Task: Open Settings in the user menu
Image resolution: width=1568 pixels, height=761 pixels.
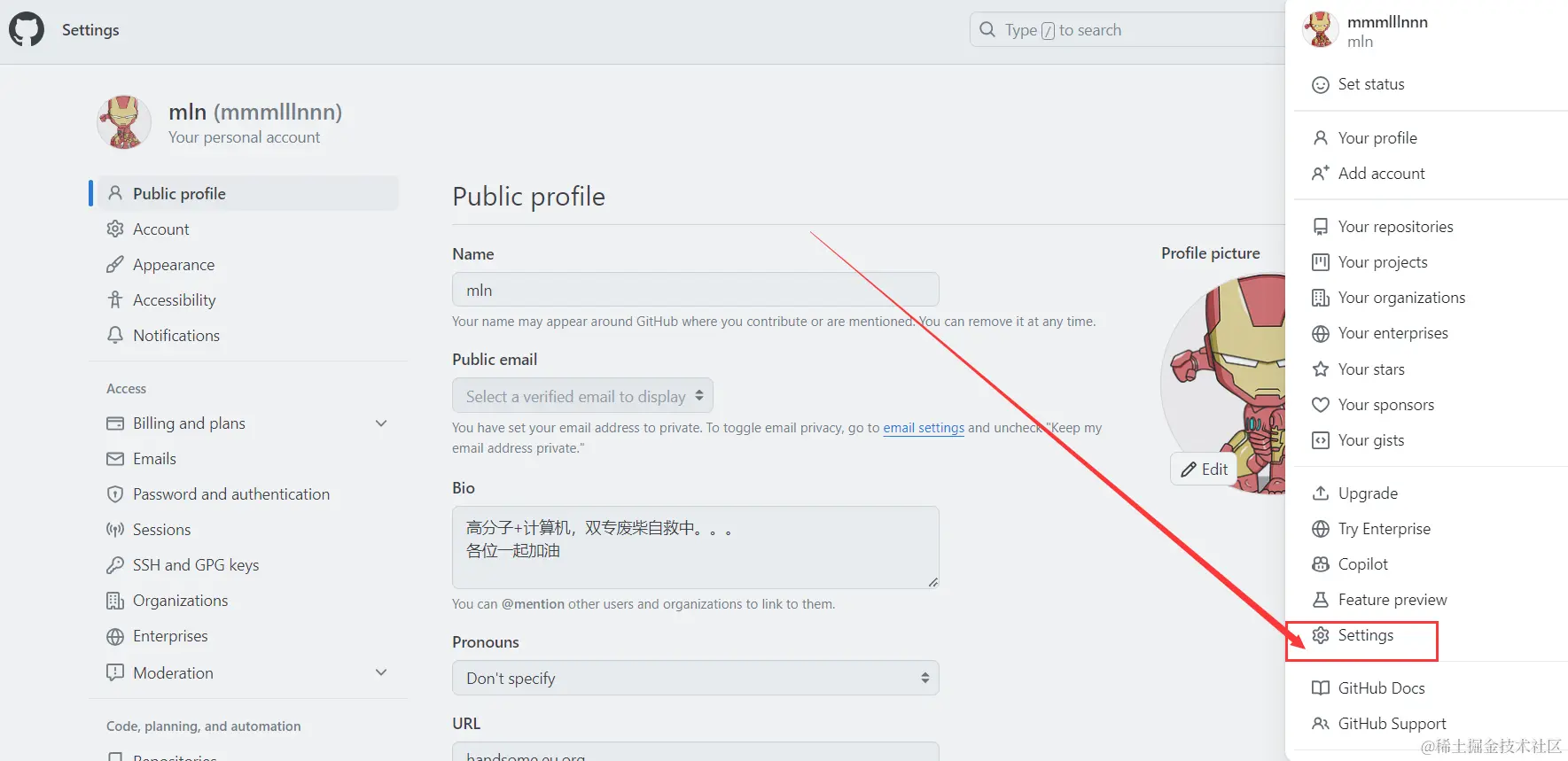Action: (x=1365, y=635)
